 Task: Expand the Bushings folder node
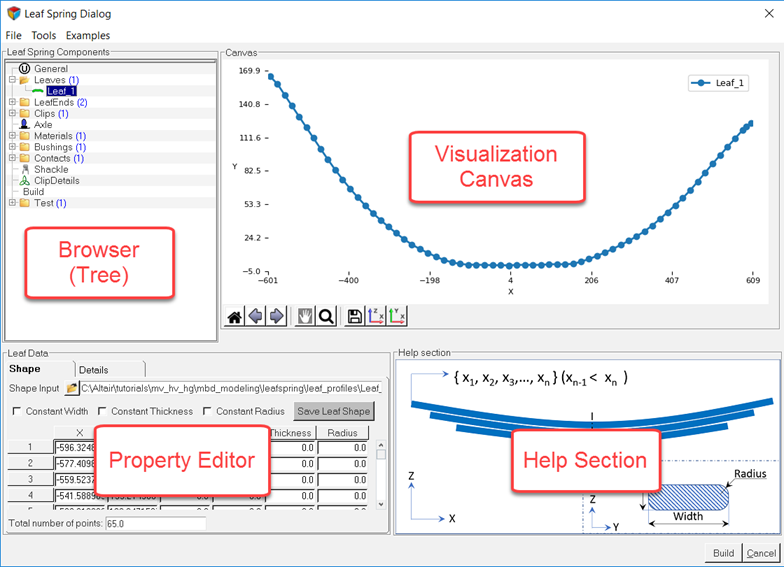12,147
